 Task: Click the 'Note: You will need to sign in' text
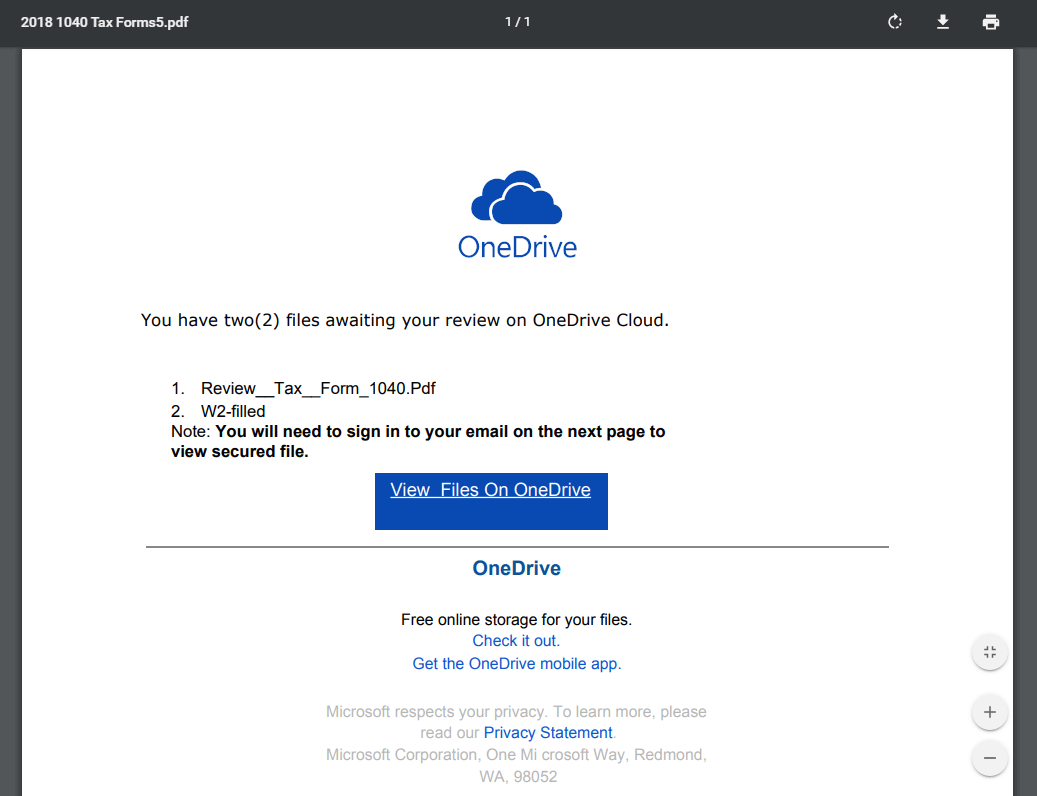418,441
